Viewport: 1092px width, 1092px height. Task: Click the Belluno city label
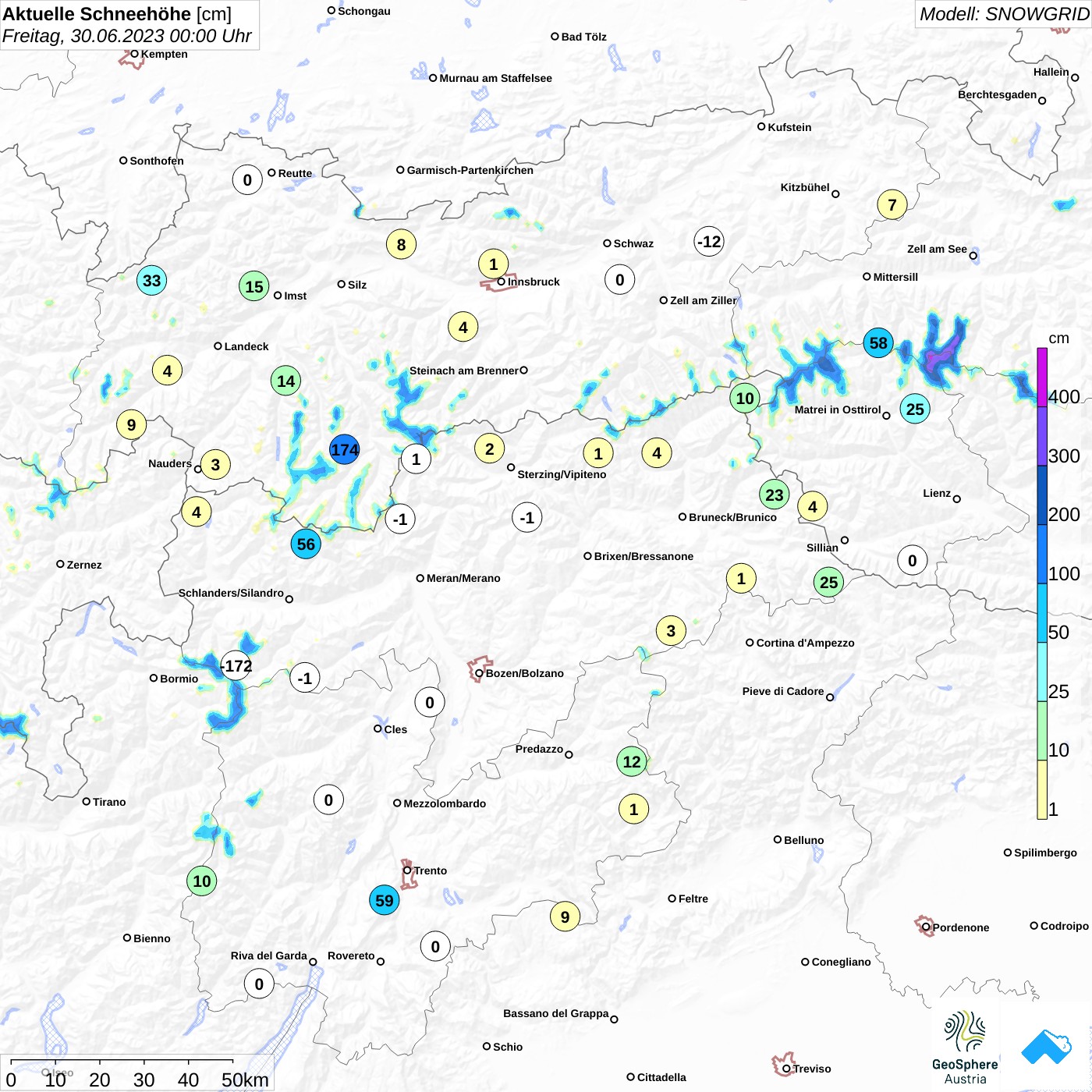pyautogui.click(x=803, y=840)
